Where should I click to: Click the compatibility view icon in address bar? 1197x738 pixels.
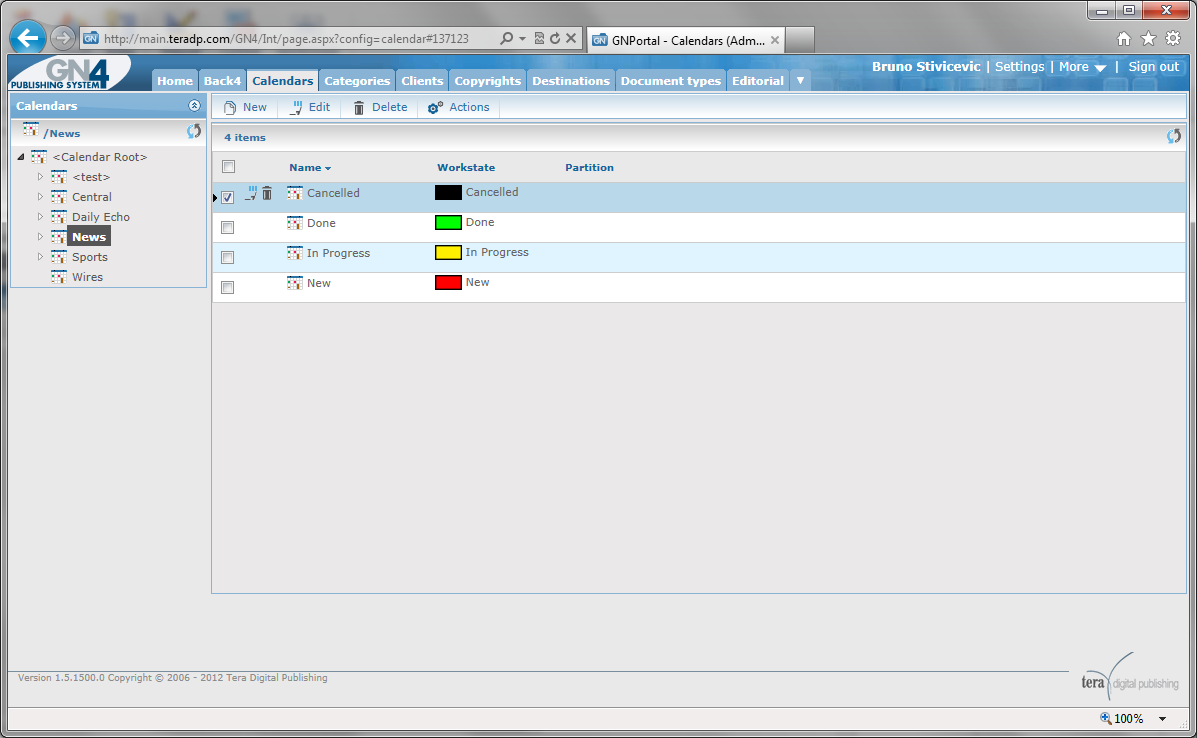[539, 38]
